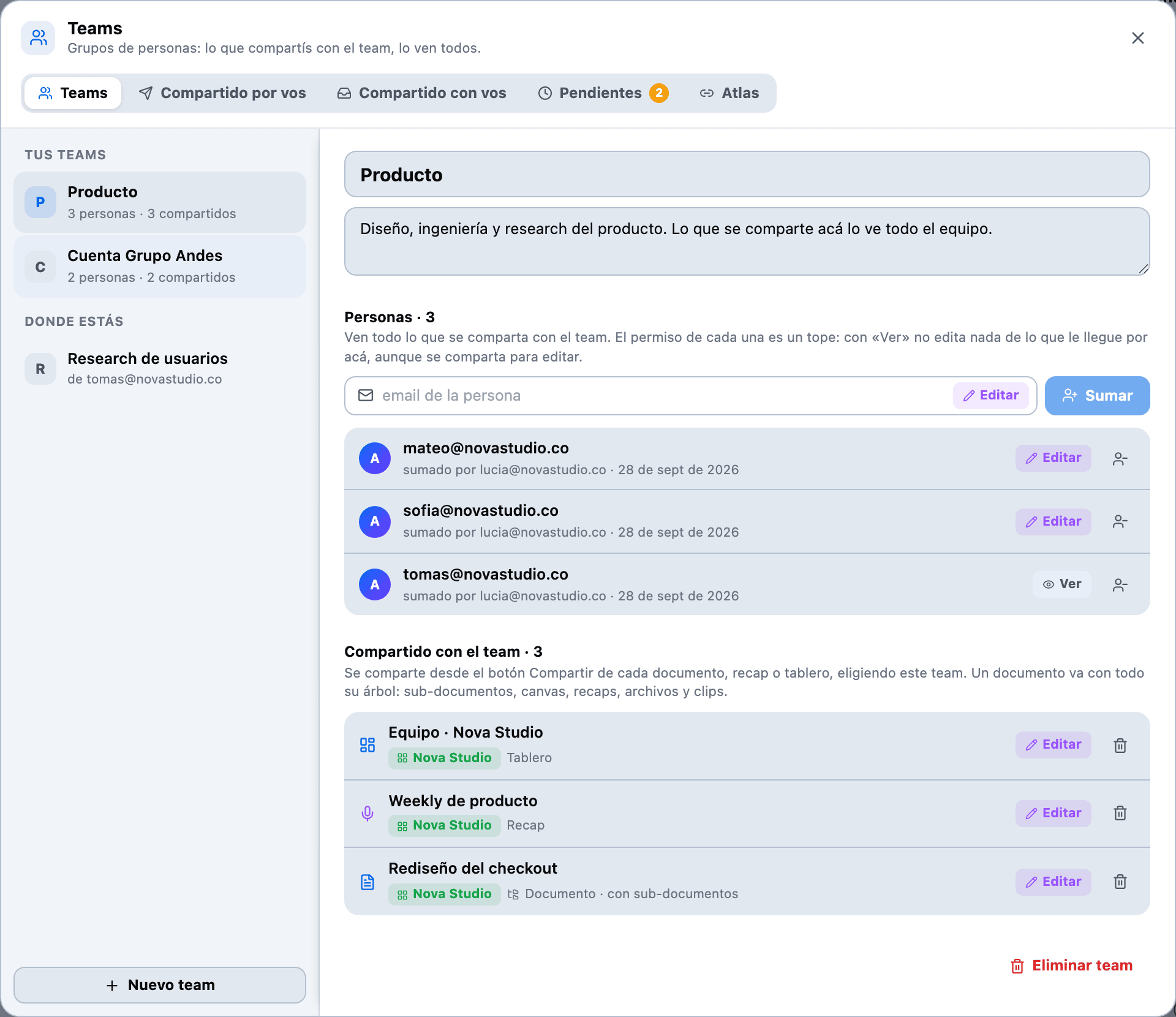Delete the Equipo · Nova Studio share
Viewport: 1176px width, 1017px height.
(x=1120, y=745)
